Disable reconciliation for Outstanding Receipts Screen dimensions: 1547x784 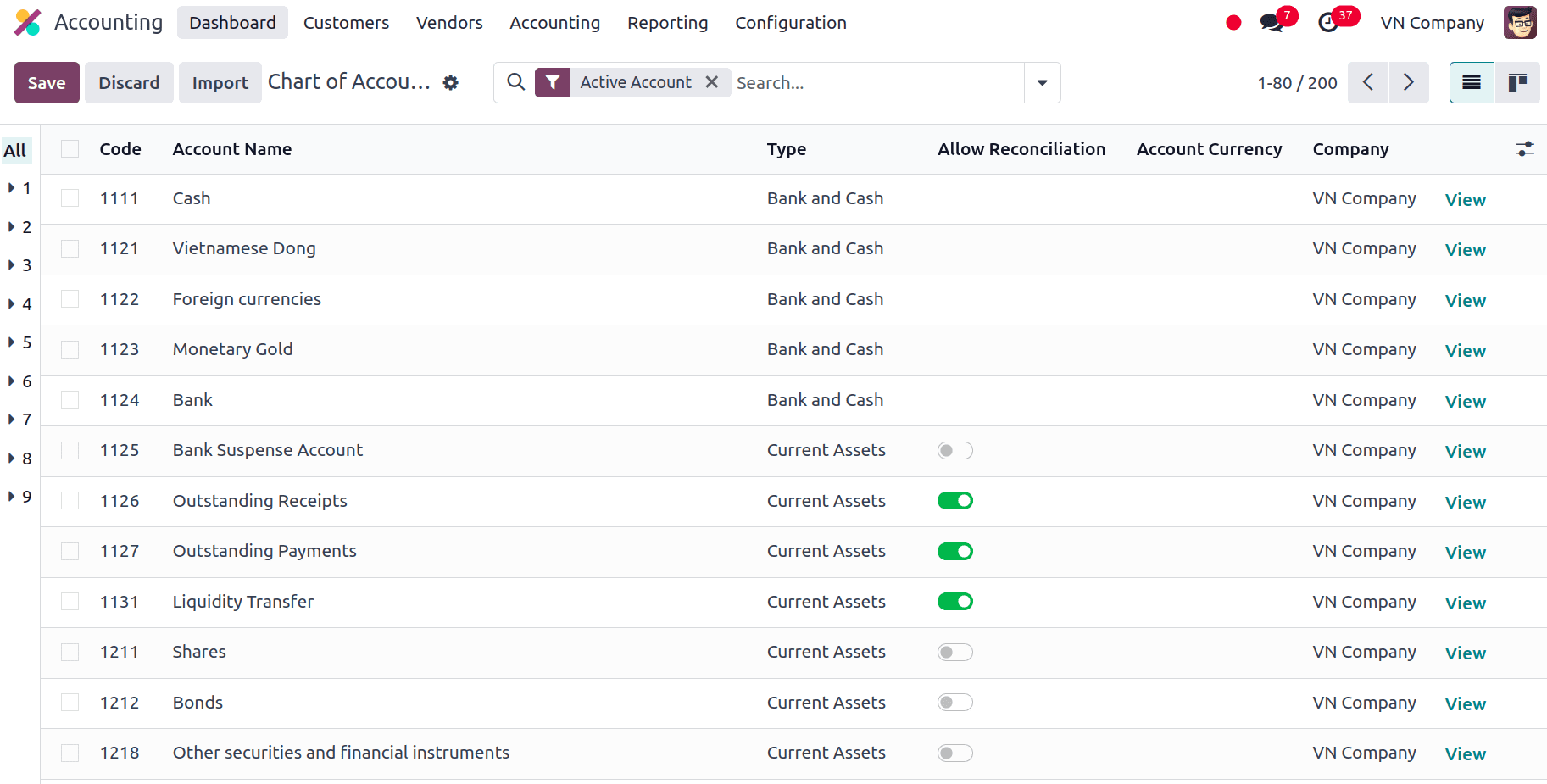tap(954, 501)
